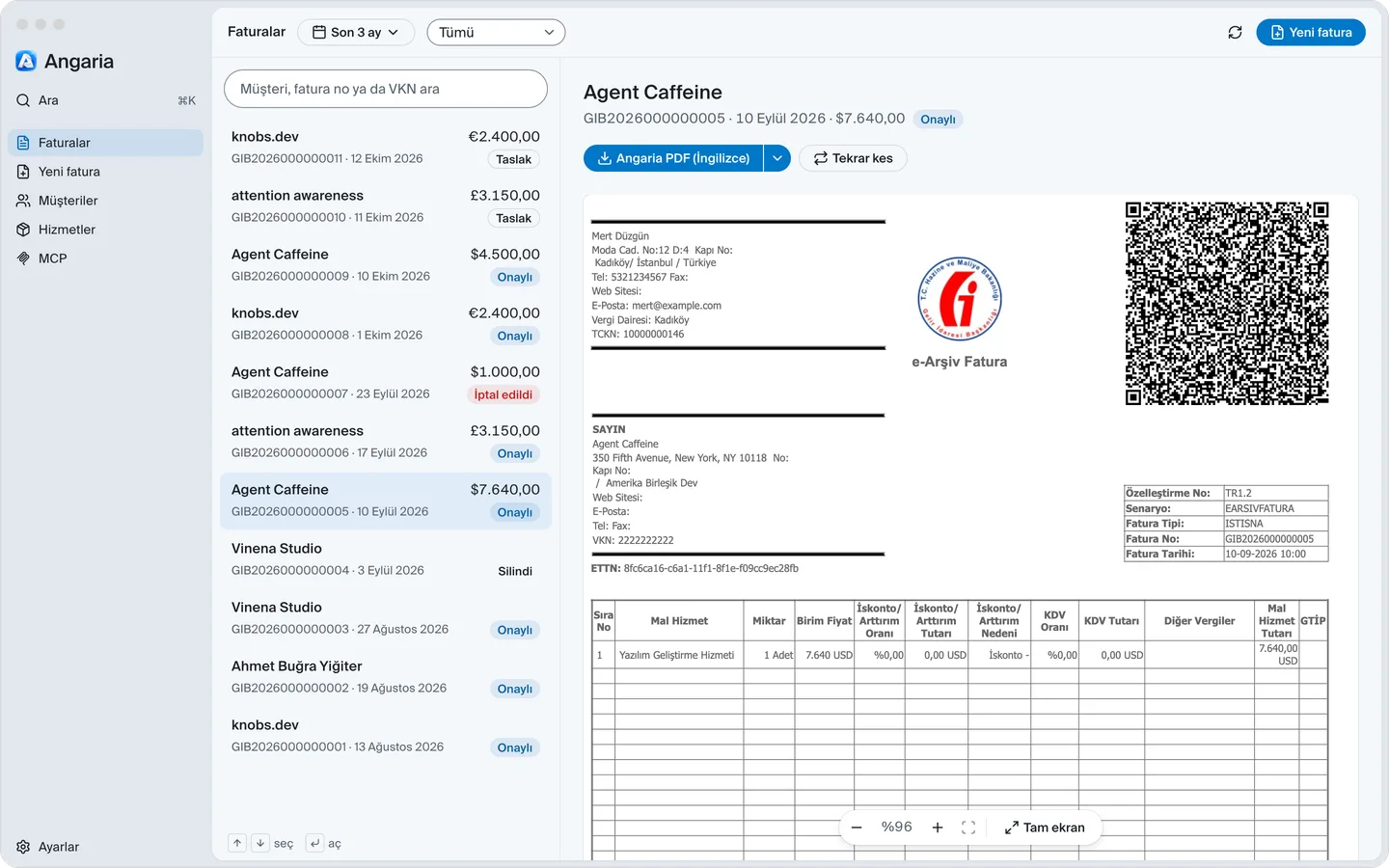Viewport: 1389px width, 868px height.
Task: Click the refresh icon in top bar
Action: [x=1235, y=32]
